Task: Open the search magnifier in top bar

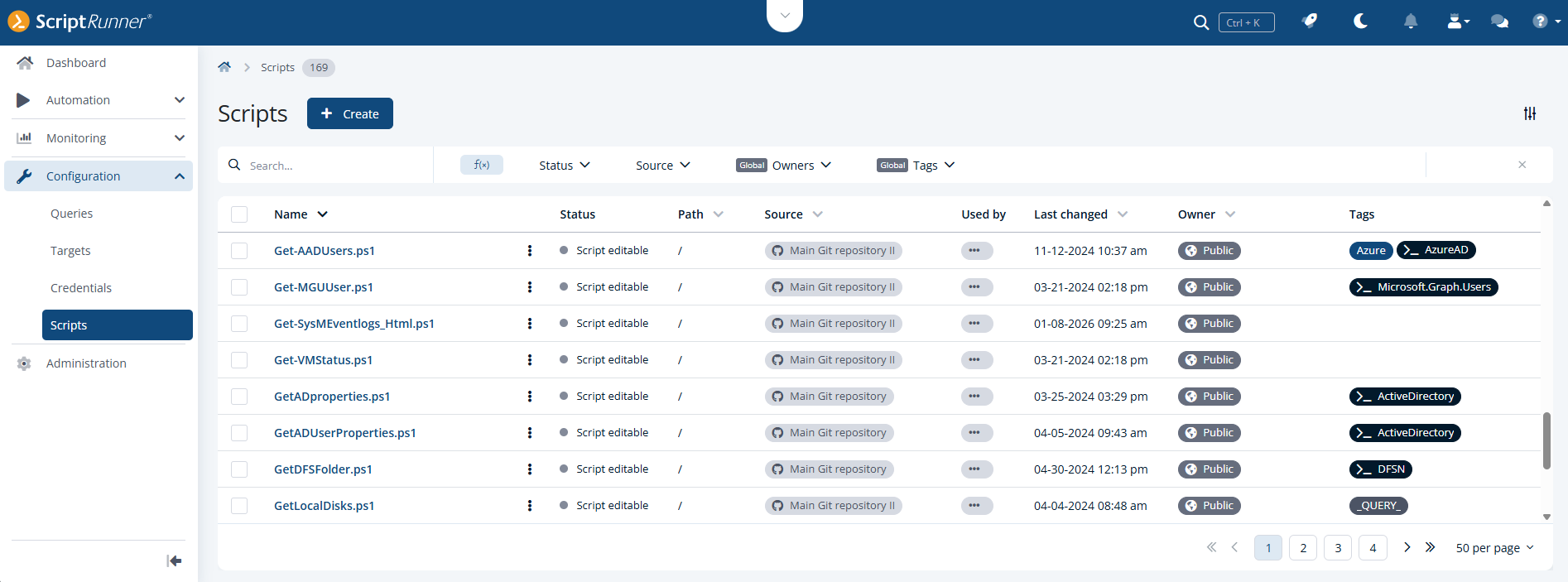Action: pos(1200,22)
